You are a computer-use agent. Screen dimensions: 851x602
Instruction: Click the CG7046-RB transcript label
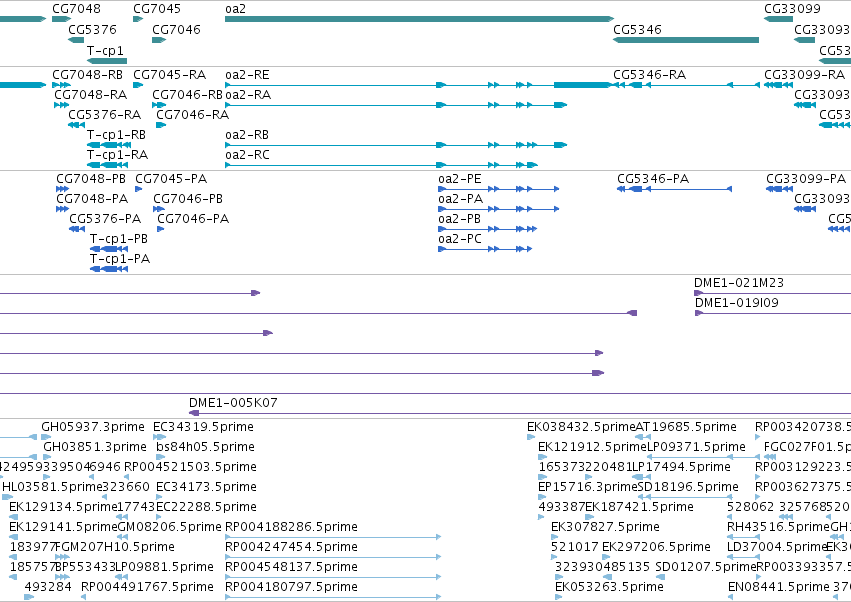(x=187, y=94)
